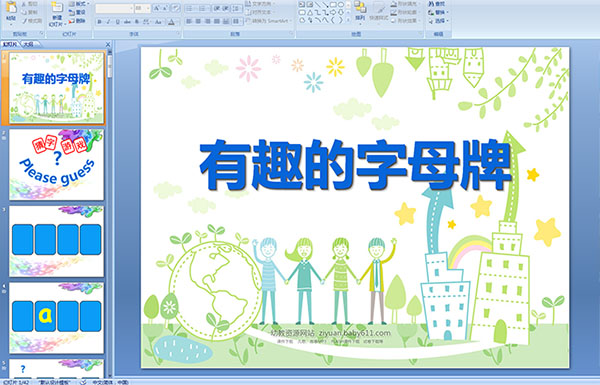The width and height of the screenshot is (600, 385).
Task: Click the New Slide icon
Action: (57, 8)
